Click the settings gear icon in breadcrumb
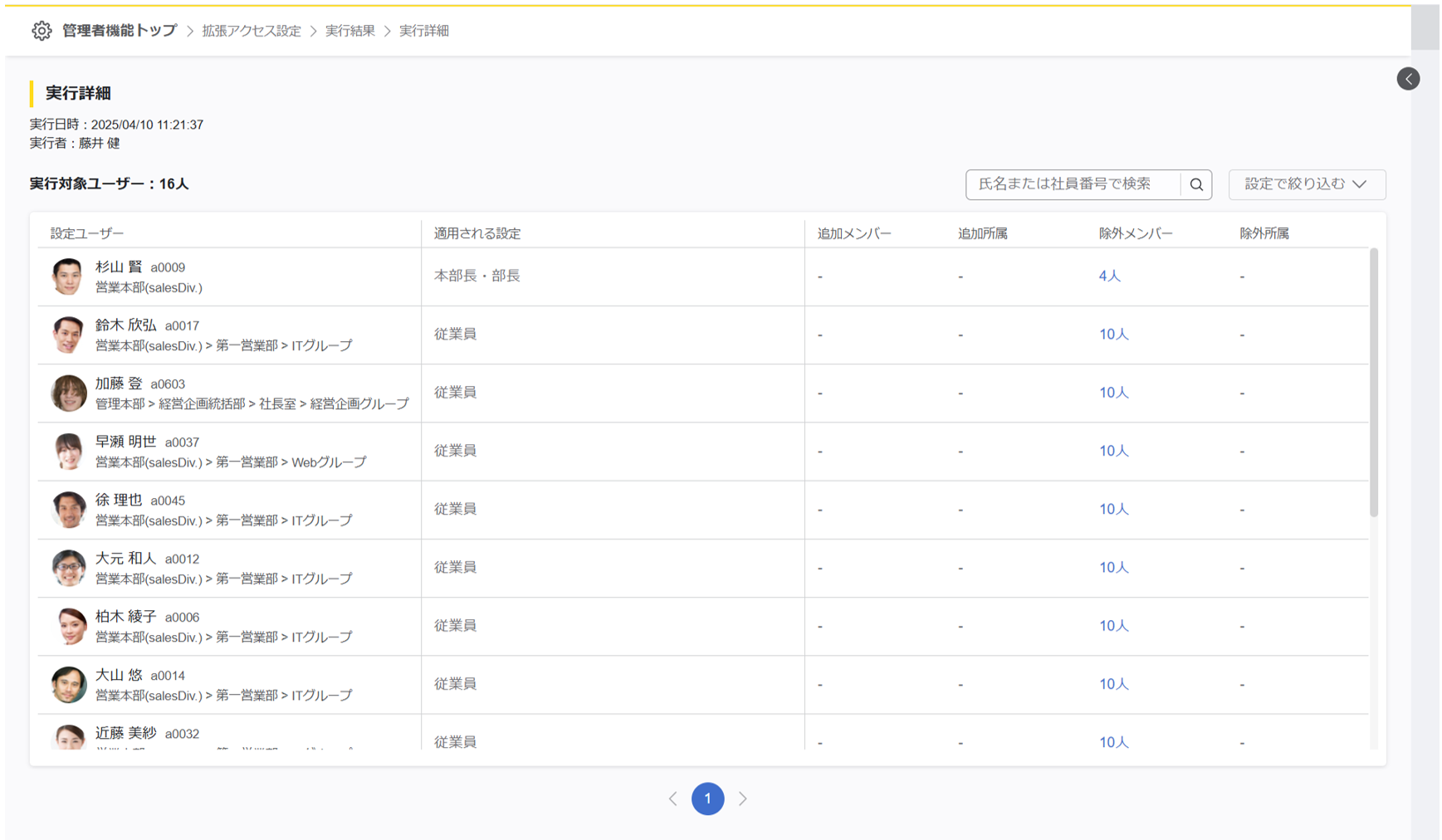 pos(42,31)
